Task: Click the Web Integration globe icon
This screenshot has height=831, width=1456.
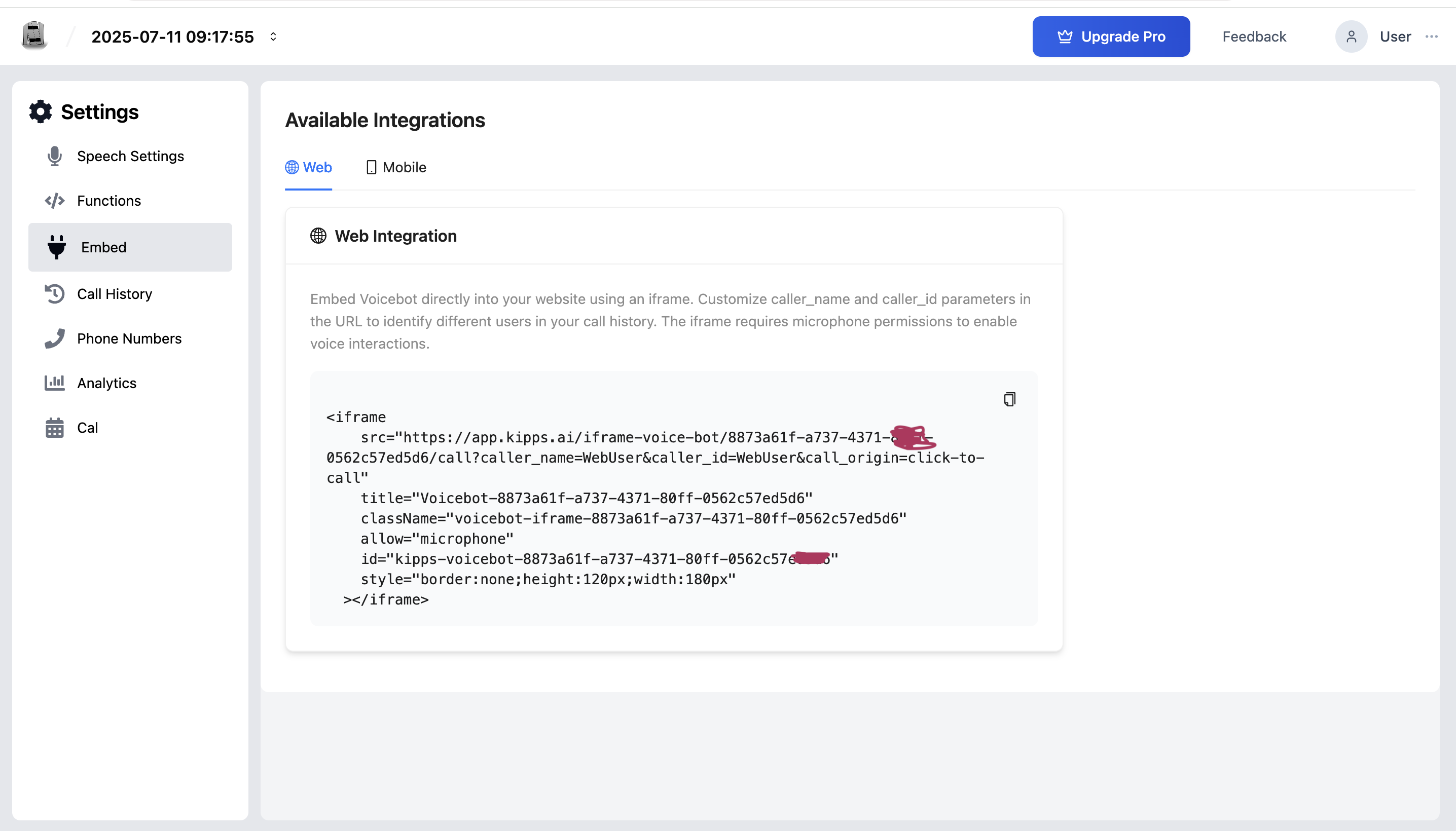Action: (x=318, y=236)
